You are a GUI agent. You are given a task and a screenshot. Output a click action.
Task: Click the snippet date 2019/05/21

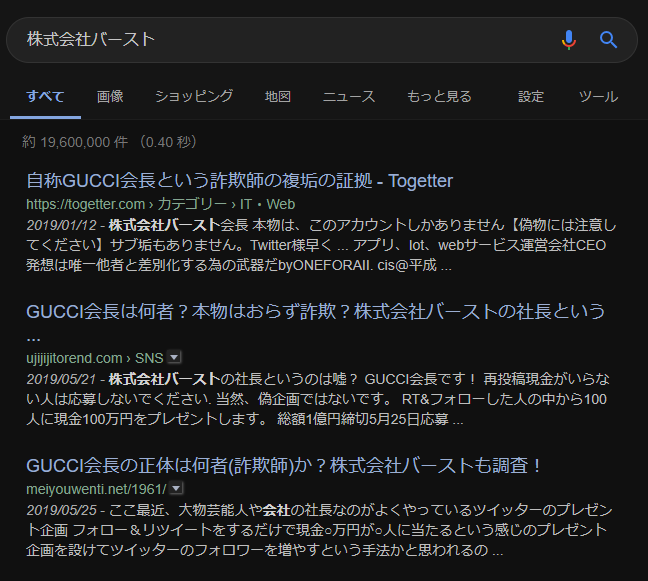(61, 379)
